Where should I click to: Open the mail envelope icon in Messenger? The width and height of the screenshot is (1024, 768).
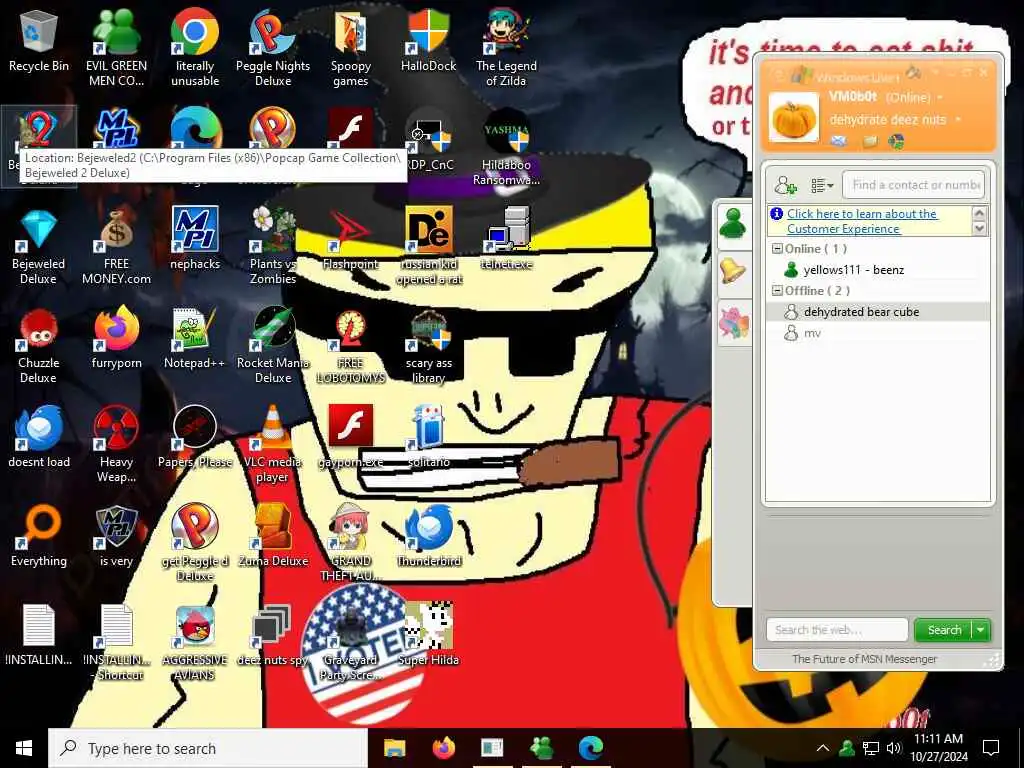point(839,141)
